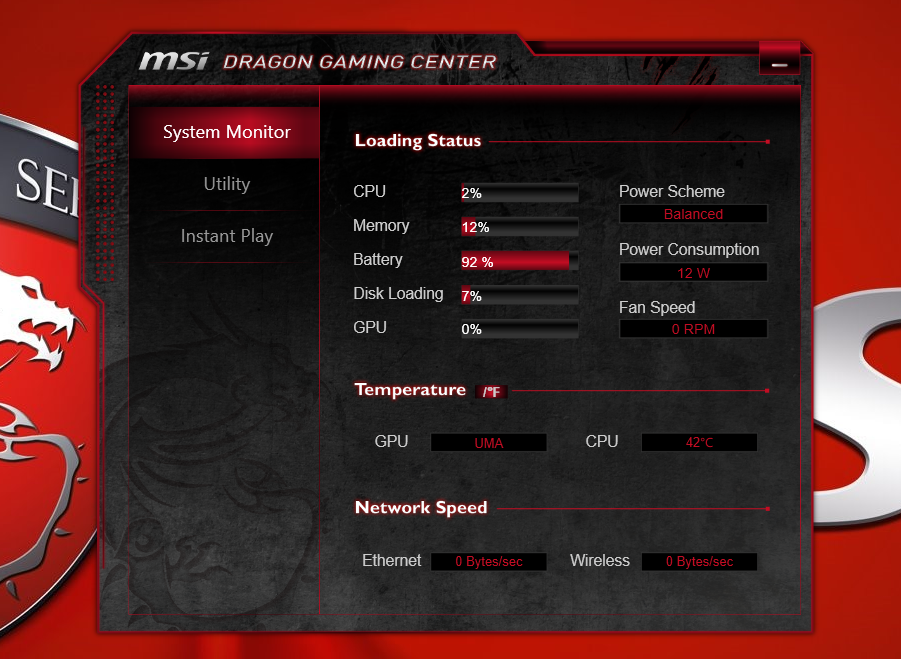Click the Battery level bar at 92%

pyautogui.click(x=519, y=261)
